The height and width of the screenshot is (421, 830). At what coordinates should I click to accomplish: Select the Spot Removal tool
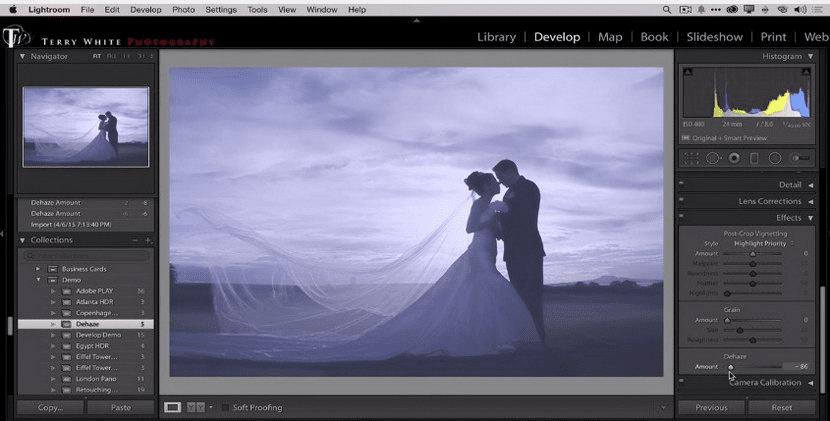click(713, 158)
